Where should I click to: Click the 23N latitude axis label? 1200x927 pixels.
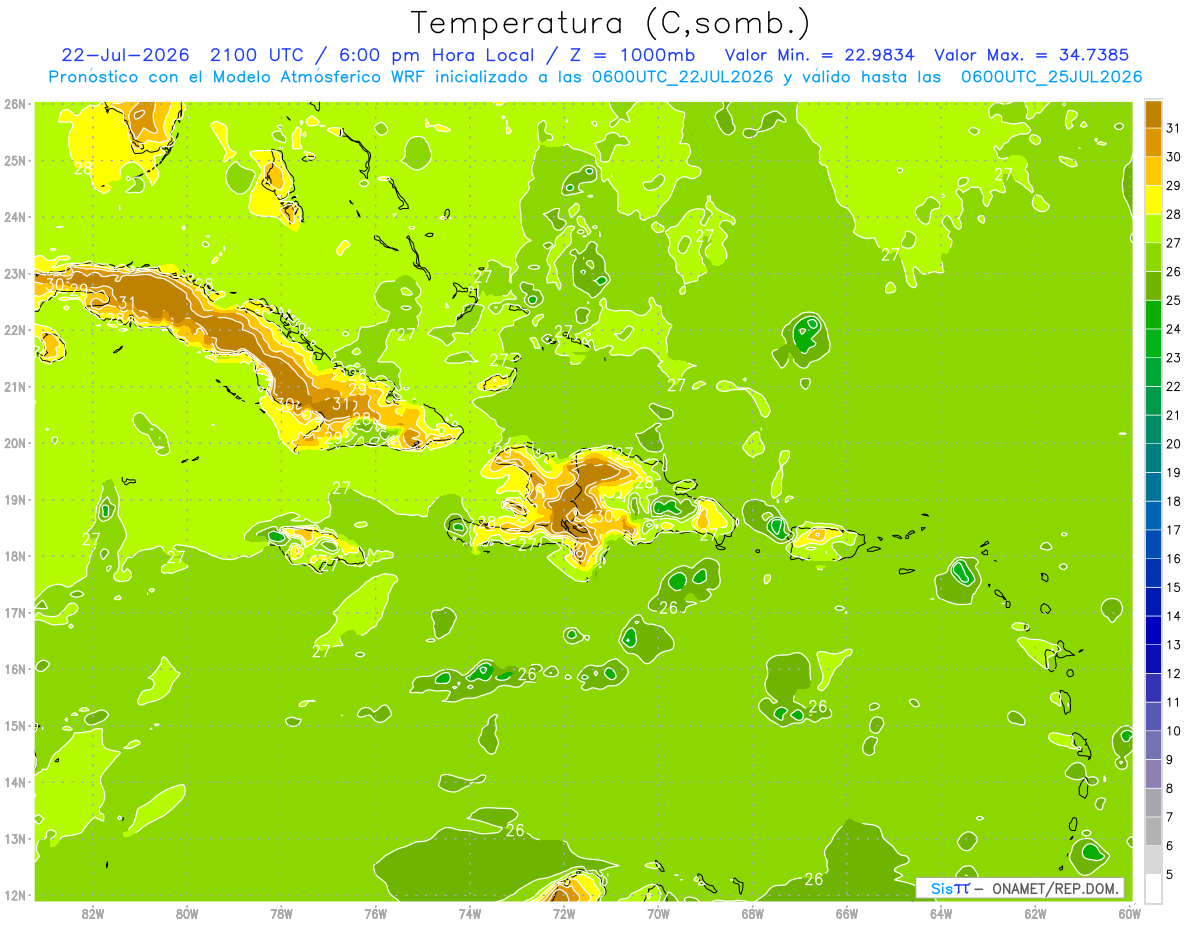(x=14, y=273)
